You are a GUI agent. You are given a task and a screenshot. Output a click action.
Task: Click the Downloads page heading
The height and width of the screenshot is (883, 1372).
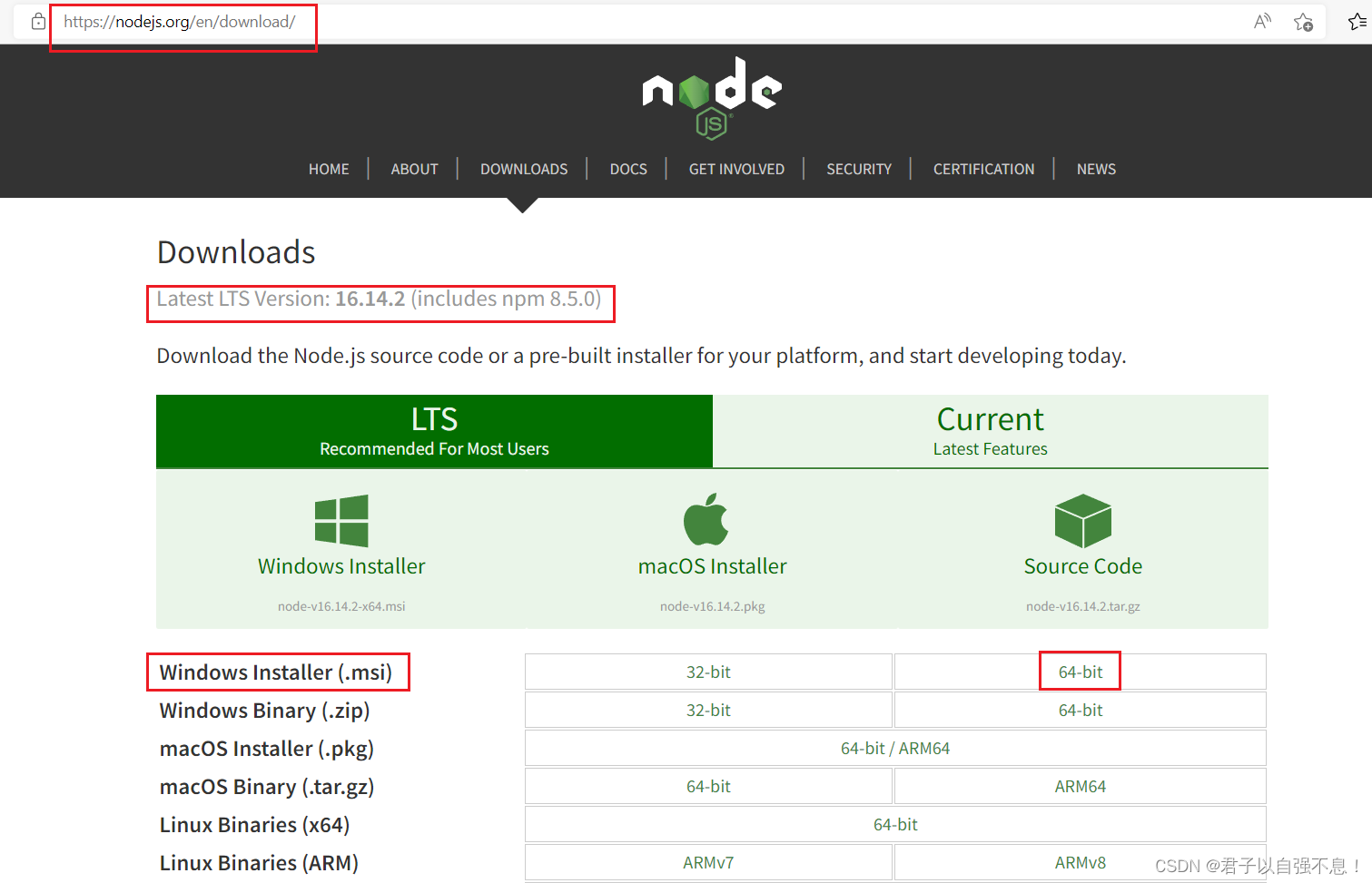tap(236, 252)
